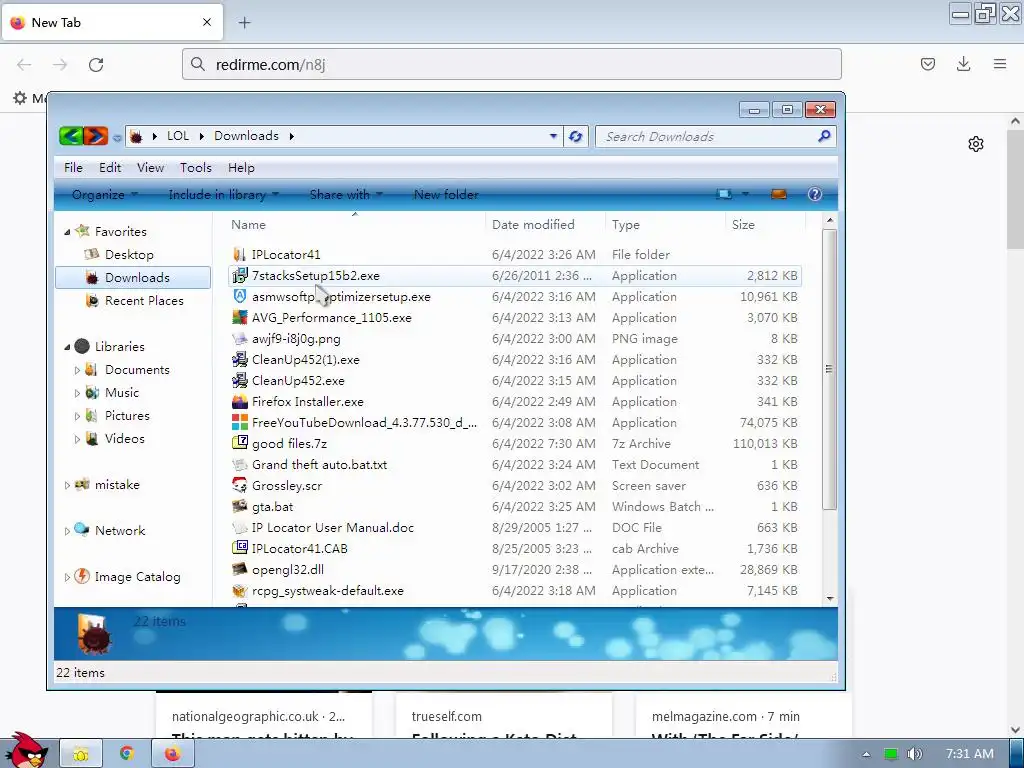This screenshot has height=768, width=1024.
Task: Click the change view icon in toolbar
Action: (x=724, y=194)
